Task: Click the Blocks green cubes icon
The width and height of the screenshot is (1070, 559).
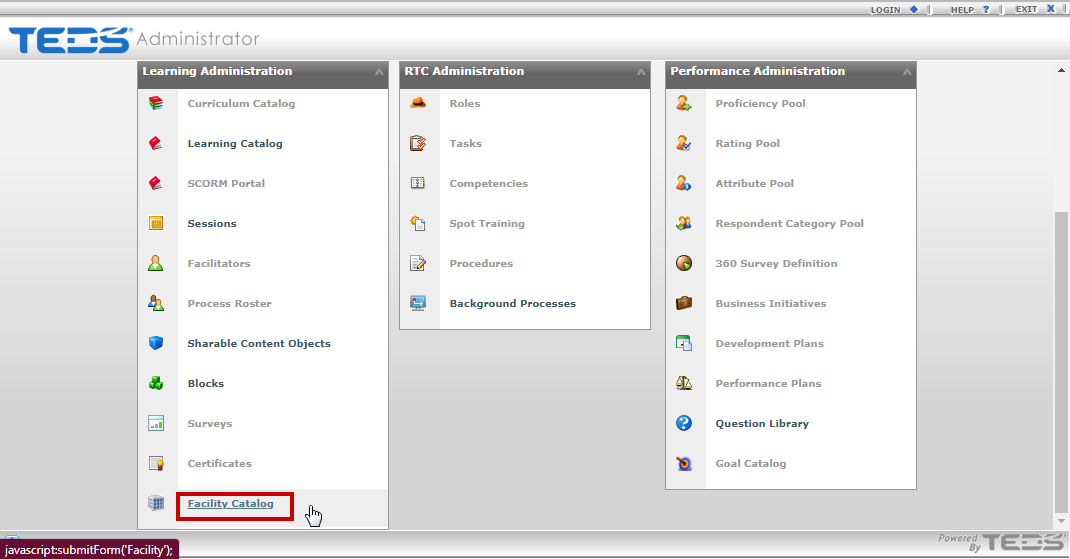Action: 156,383
